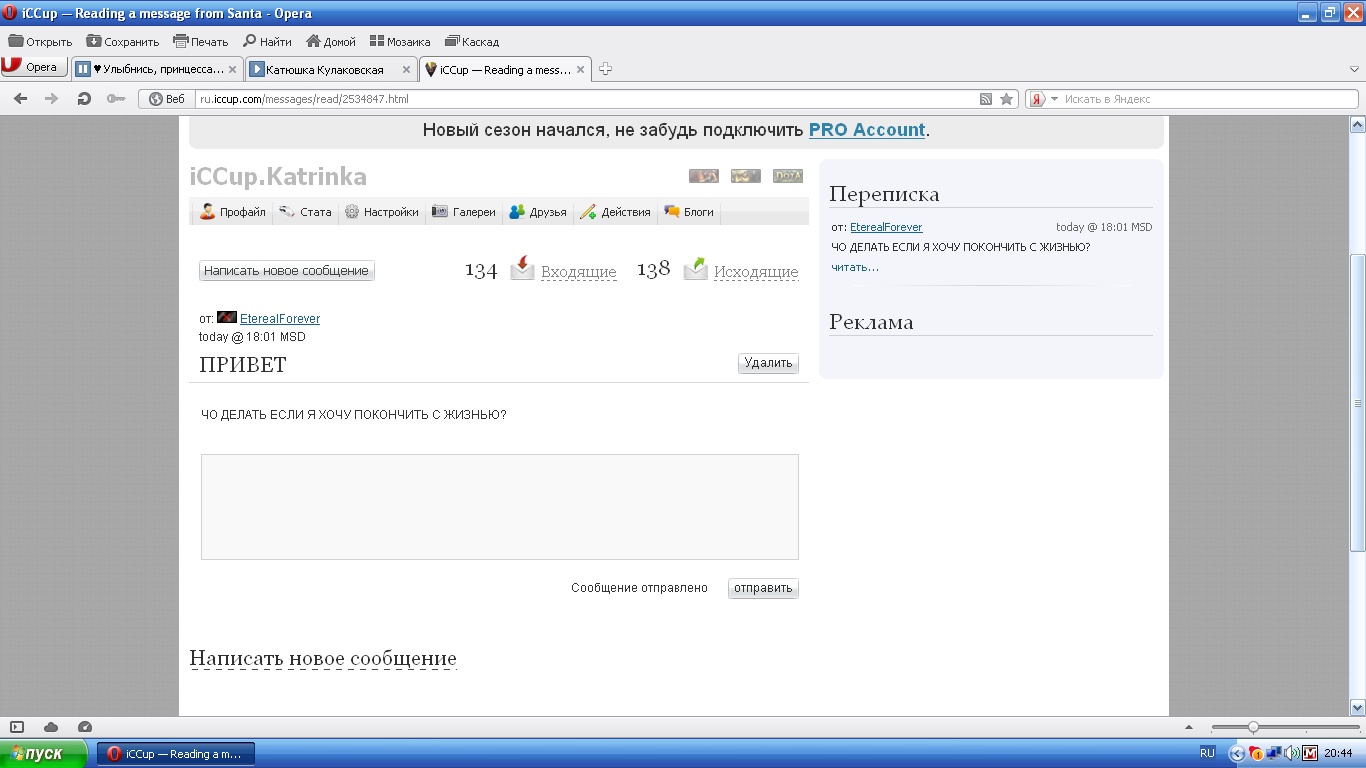This screenshot has height=768, width=1366.
Task: Open the читать... link
Action: pyautogui.click(x=855, y=267)
